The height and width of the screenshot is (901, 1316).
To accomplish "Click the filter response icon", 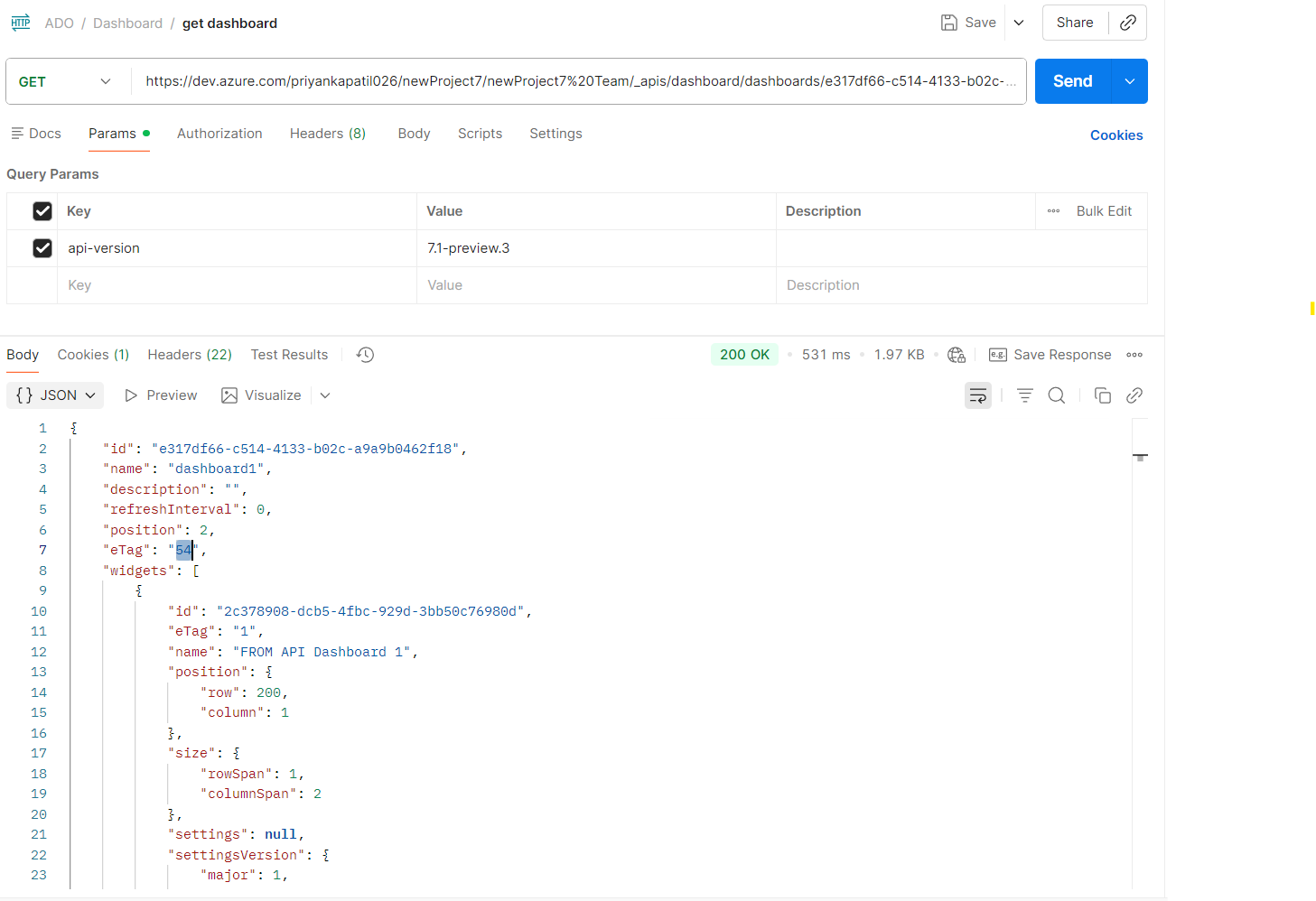I will coord(1025,395).
